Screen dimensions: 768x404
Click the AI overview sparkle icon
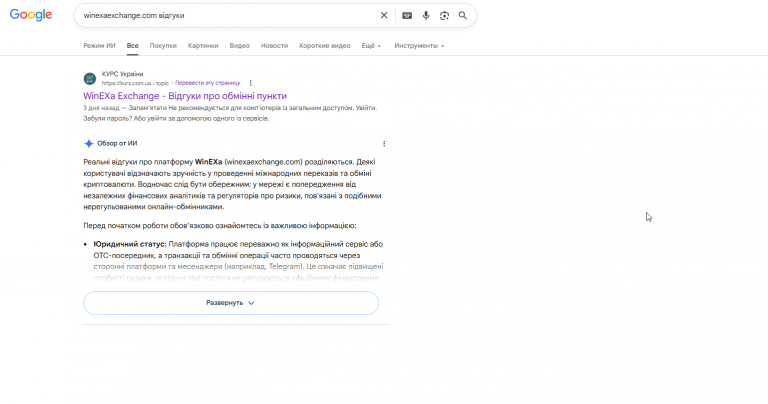[89, 143]
